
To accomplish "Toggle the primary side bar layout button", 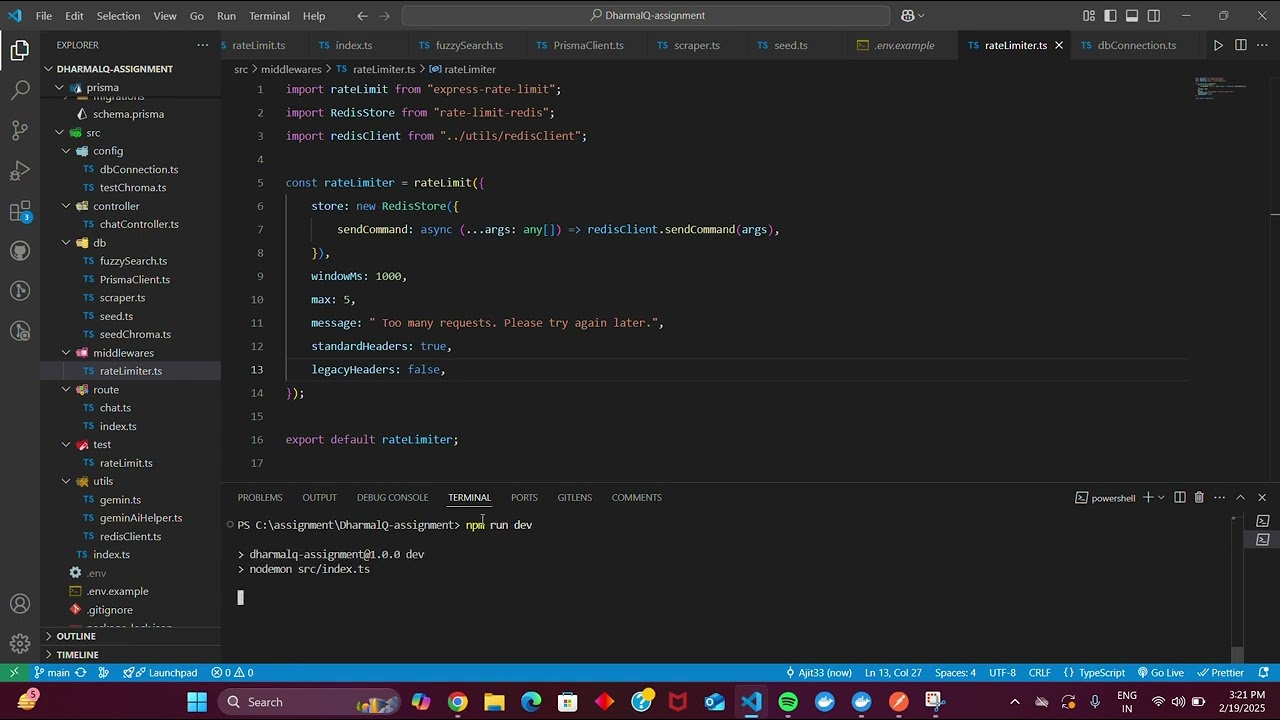I will [1110, 16].
